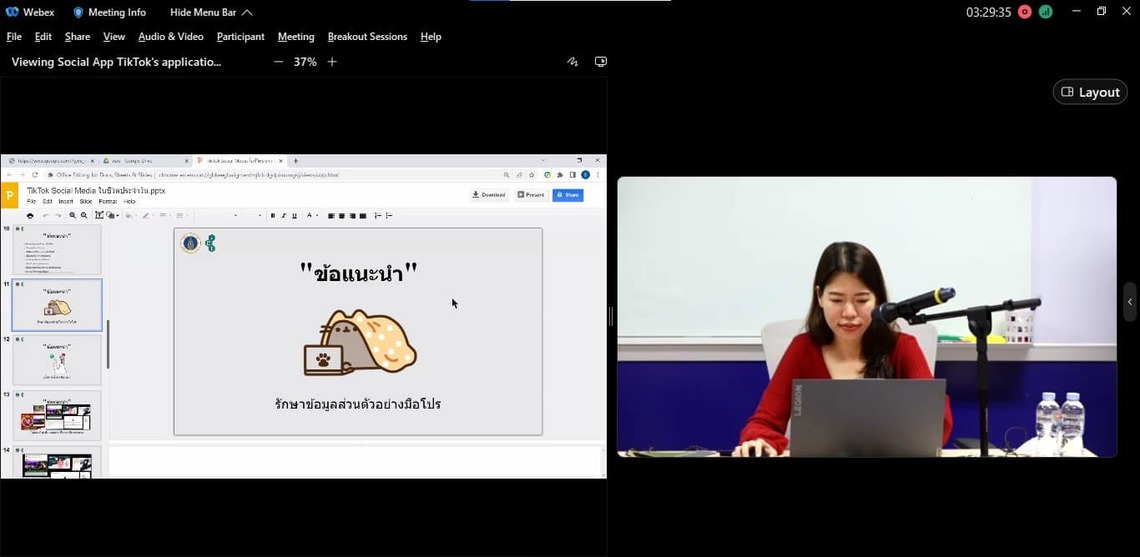Click the Webex logo icon

pyautogui.click(x=12, y=12)
